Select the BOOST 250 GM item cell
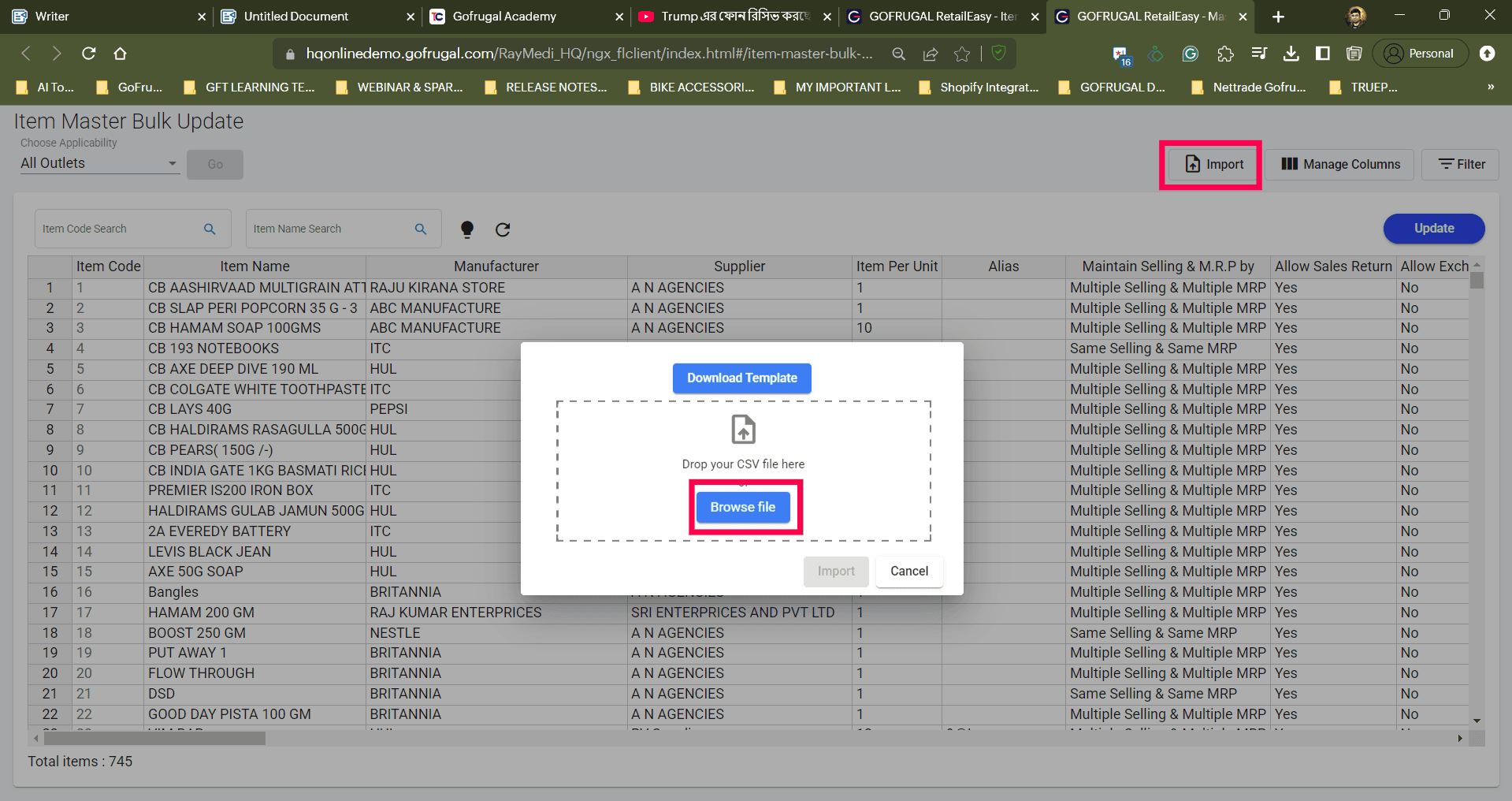 pyautogui.click(x=255, y=633)
